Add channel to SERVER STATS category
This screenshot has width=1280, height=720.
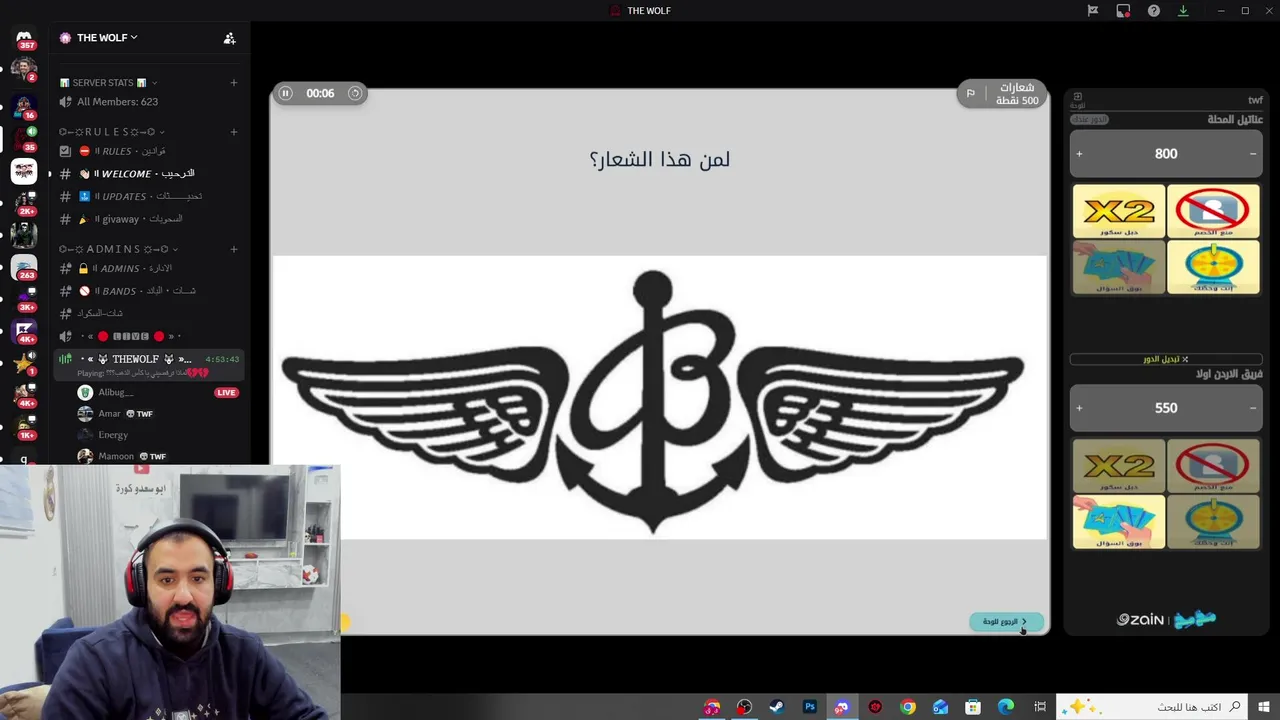pos(234,83)
